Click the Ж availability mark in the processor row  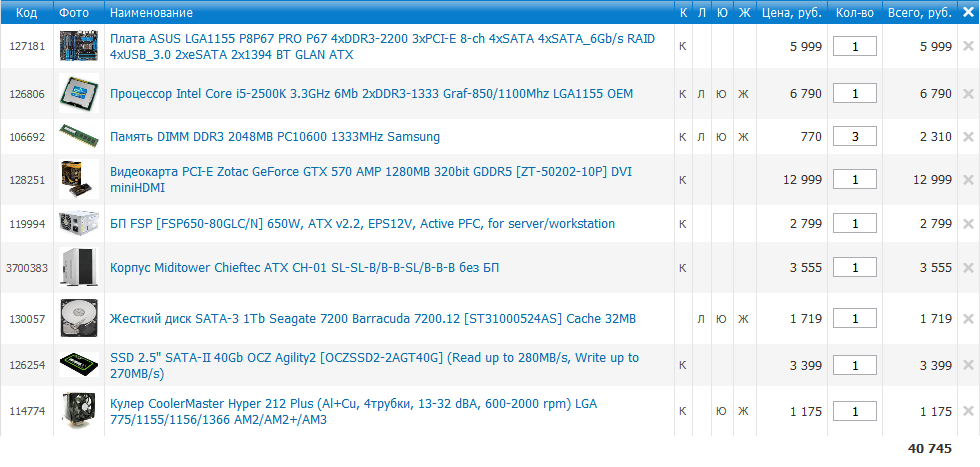pos(743,94)
